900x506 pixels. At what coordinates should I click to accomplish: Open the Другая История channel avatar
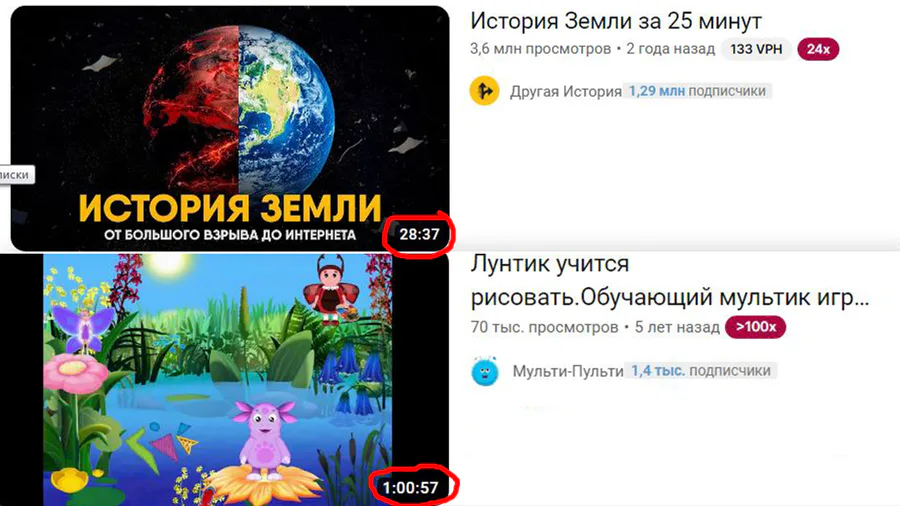[x=484, y=91]
